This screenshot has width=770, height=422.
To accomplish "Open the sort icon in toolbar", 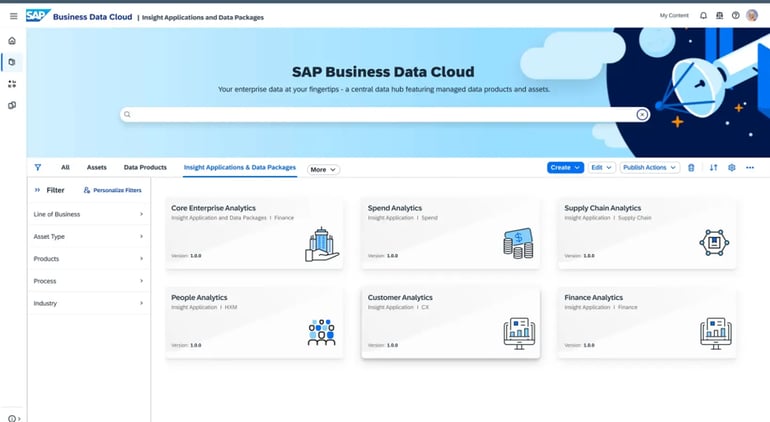I will (714, 168).
